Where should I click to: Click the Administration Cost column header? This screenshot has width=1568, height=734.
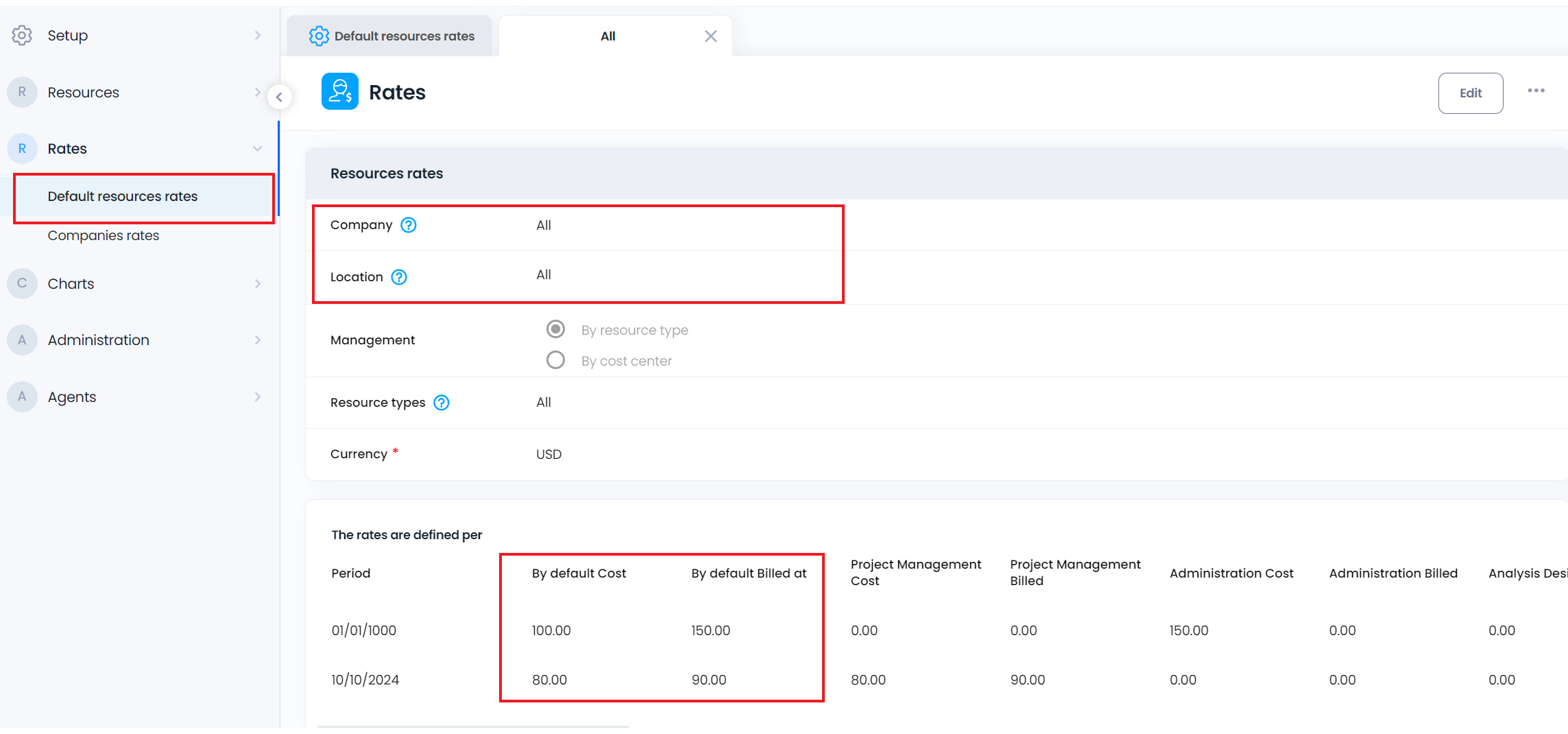click(1231, 573)
